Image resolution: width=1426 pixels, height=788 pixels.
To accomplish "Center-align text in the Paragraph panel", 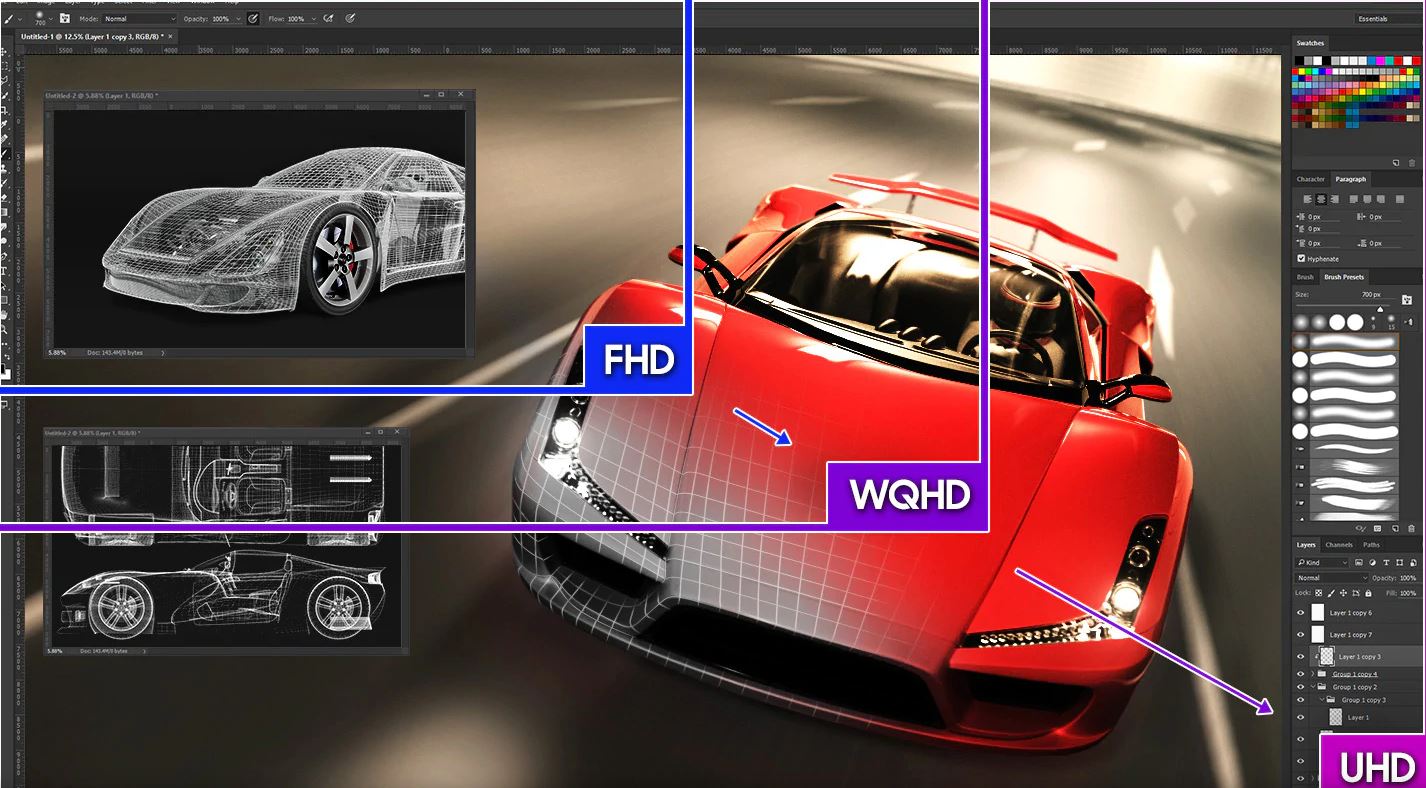I will point(1321,200).
